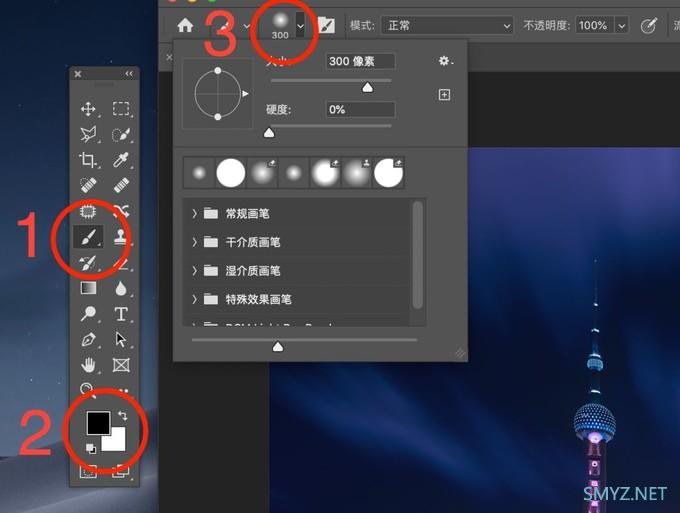The image size is (680, 513).
Task: Select the Frame tool
Action: [x=121, y=365]
